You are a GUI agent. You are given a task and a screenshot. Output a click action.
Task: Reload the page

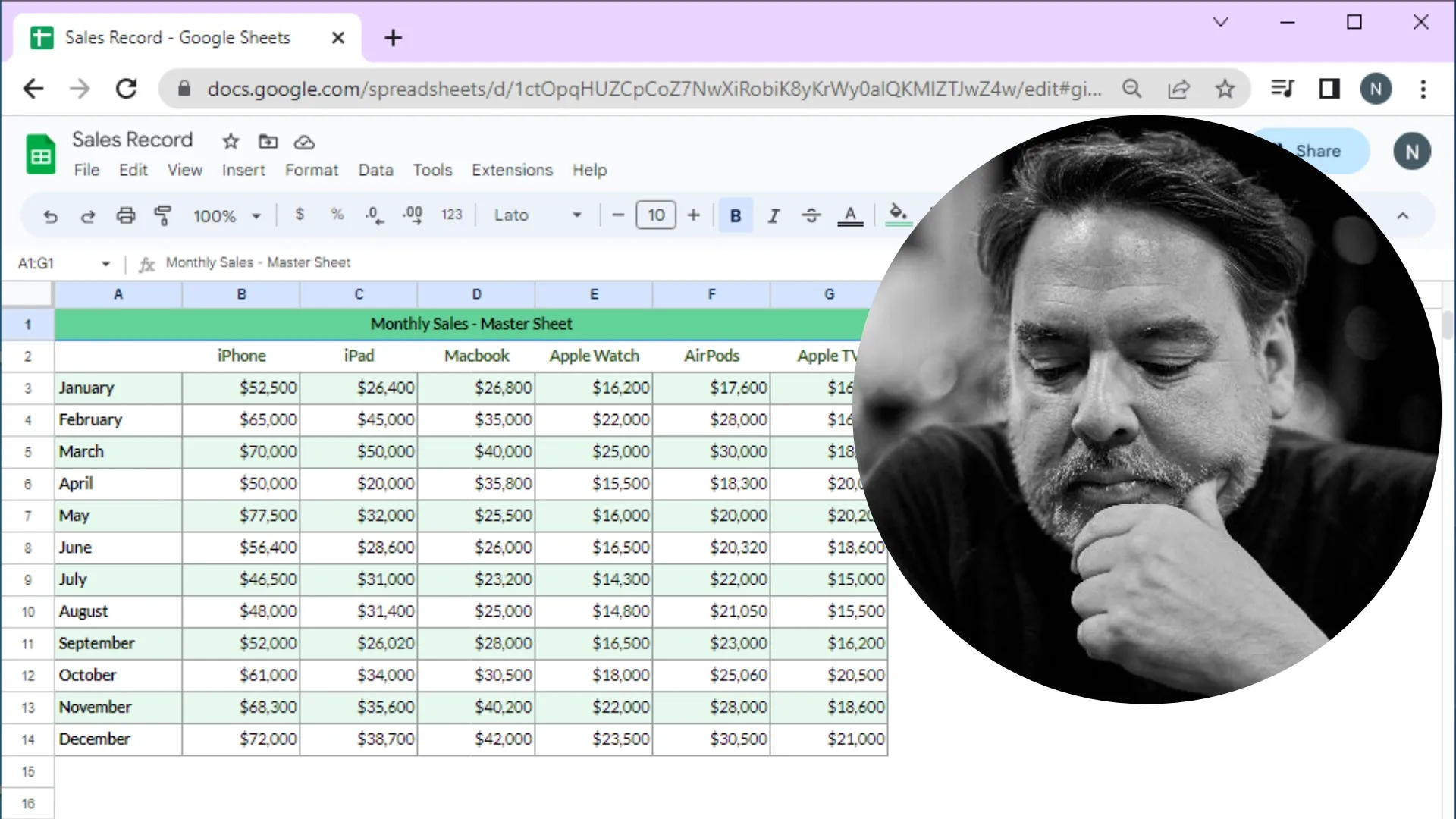coord(126,89)
